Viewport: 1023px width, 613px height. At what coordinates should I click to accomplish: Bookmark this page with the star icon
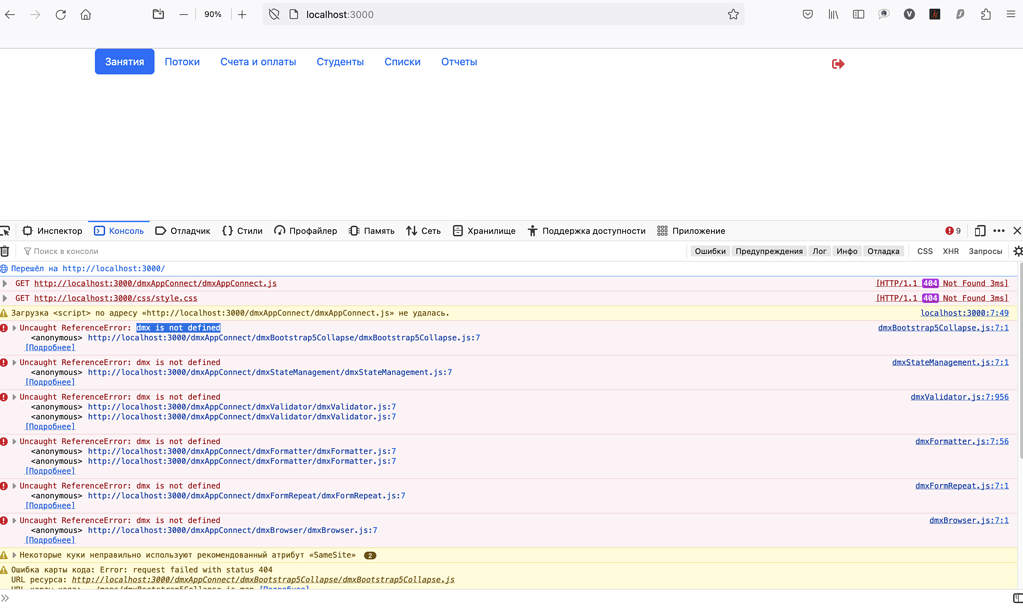pyautogui.click(x=733, y=15)
